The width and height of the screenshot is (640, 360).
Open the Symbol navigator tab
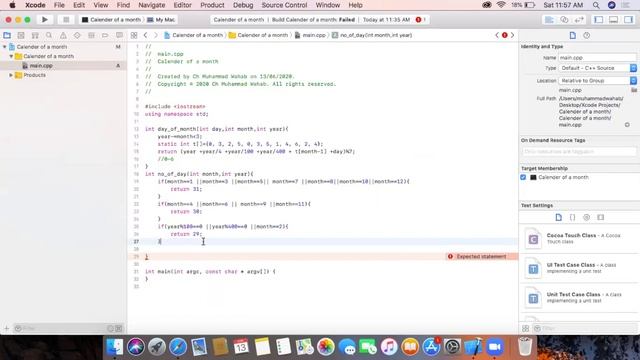tap(35, 36)
